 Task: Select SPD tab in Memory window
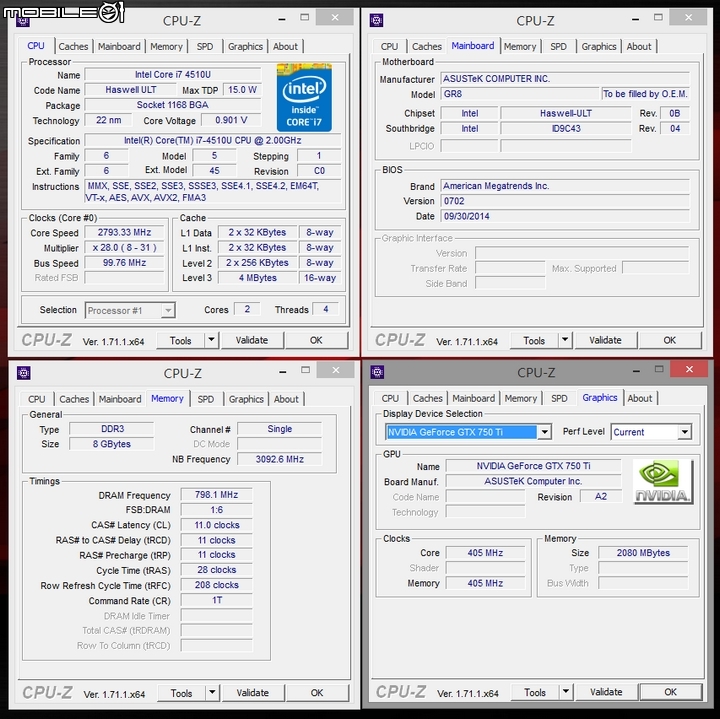[x=206, y=399]
